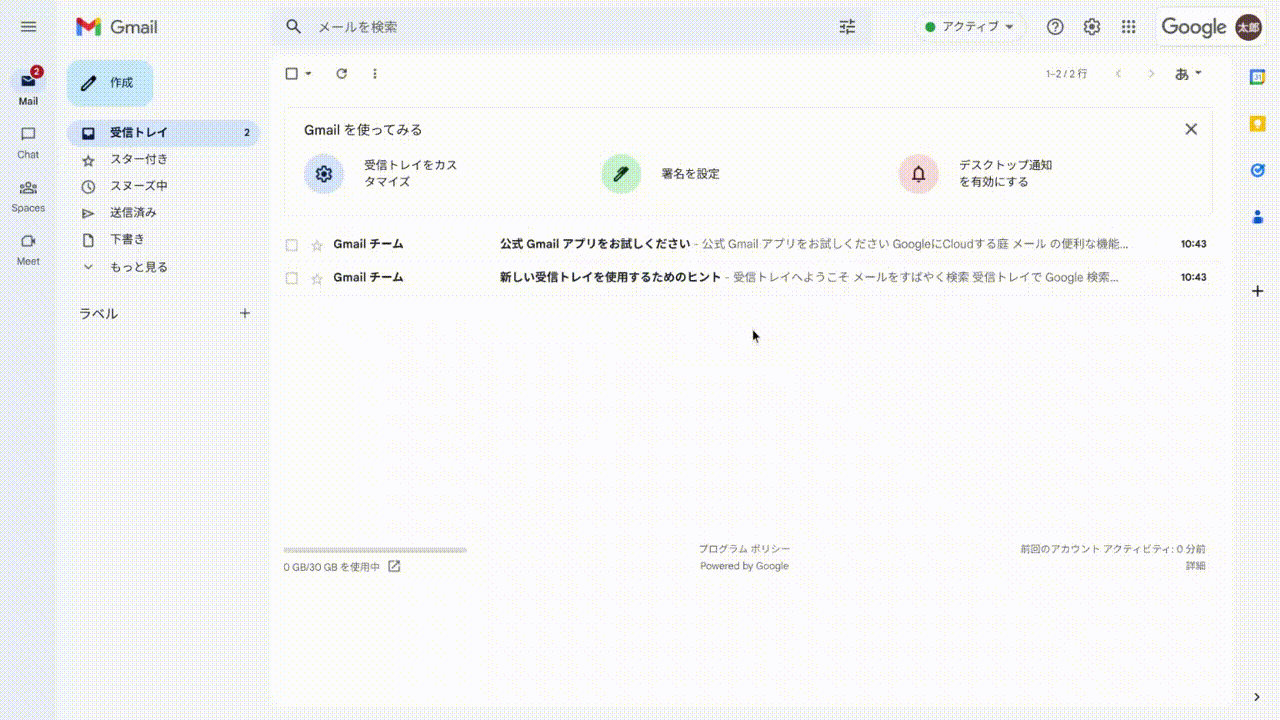
Task: Open the Google account avatar
Action: 1248,27
